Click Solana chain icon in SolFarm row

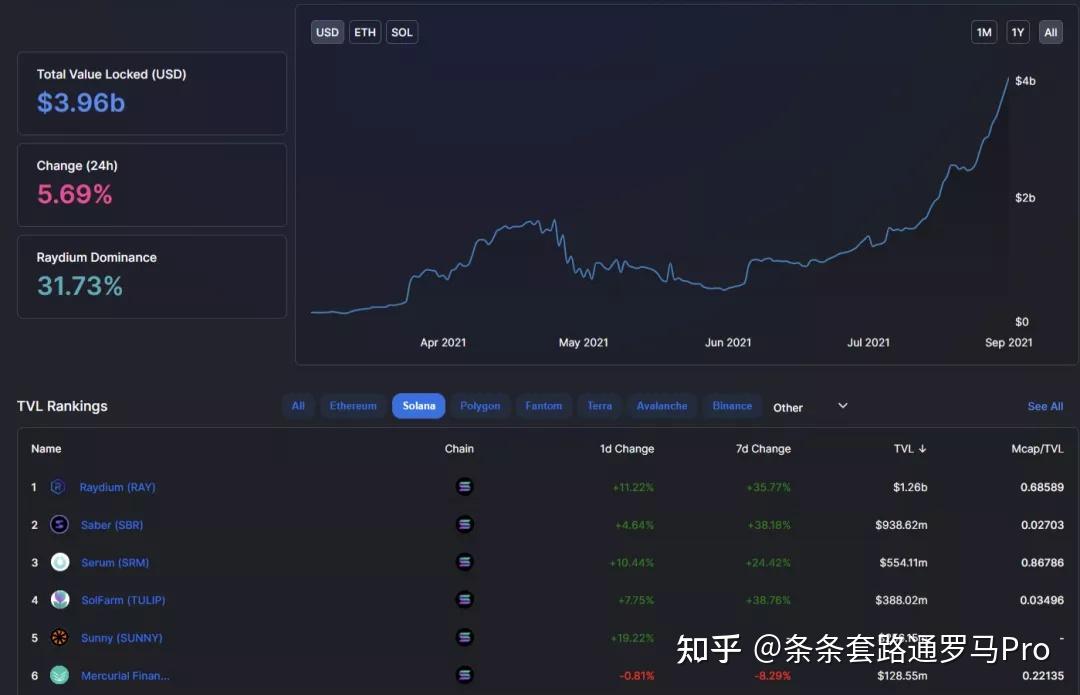(465, 600)
